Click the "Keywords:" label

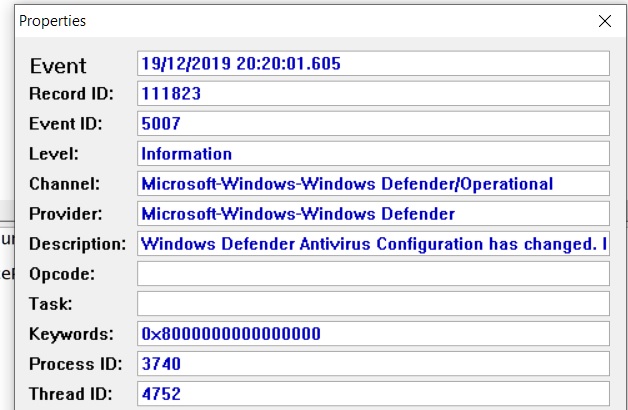71,334
